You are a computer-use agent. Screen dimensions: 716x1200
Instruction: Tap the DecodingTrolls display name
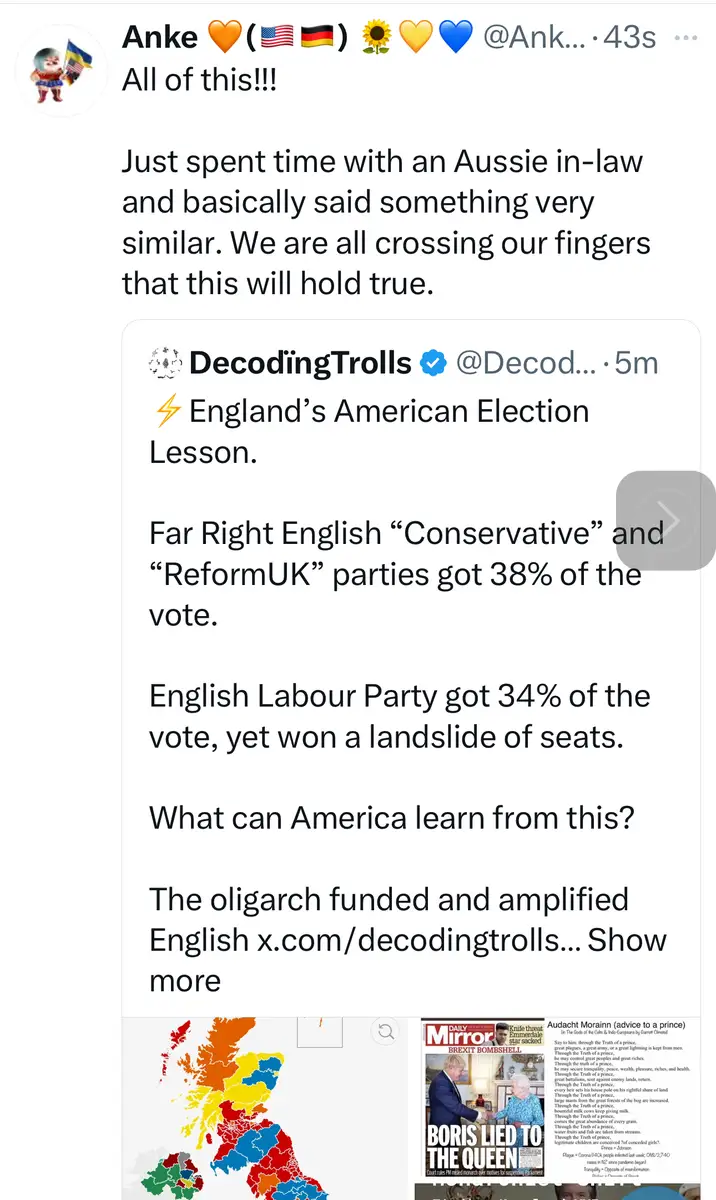tap(300, 363)
